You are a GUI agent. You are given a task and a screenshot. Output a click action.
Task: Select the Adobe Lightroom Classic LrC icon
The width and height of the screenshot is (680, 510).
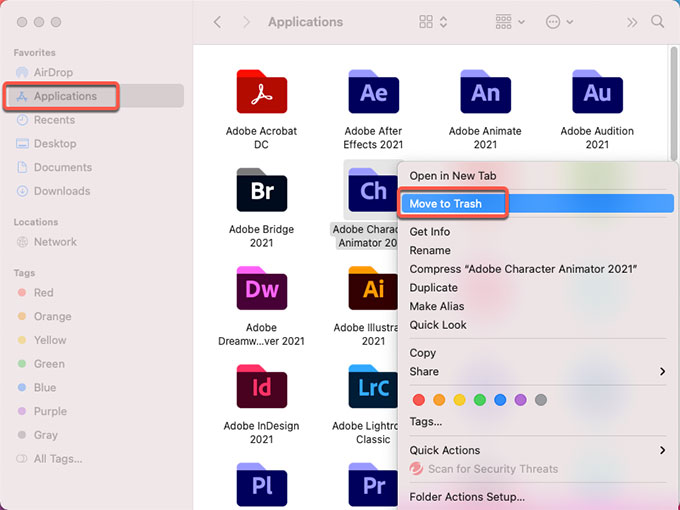[372, 387]
